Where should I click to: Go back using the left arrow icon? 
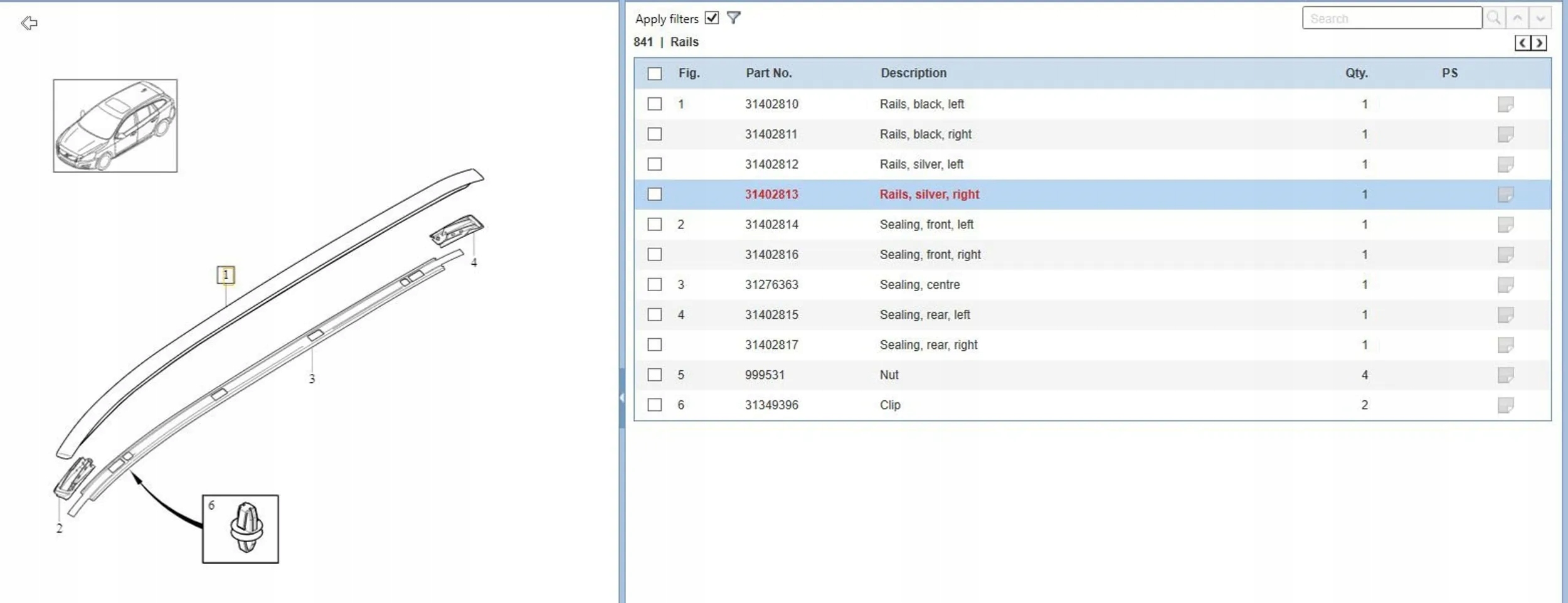tap(29, 23)
